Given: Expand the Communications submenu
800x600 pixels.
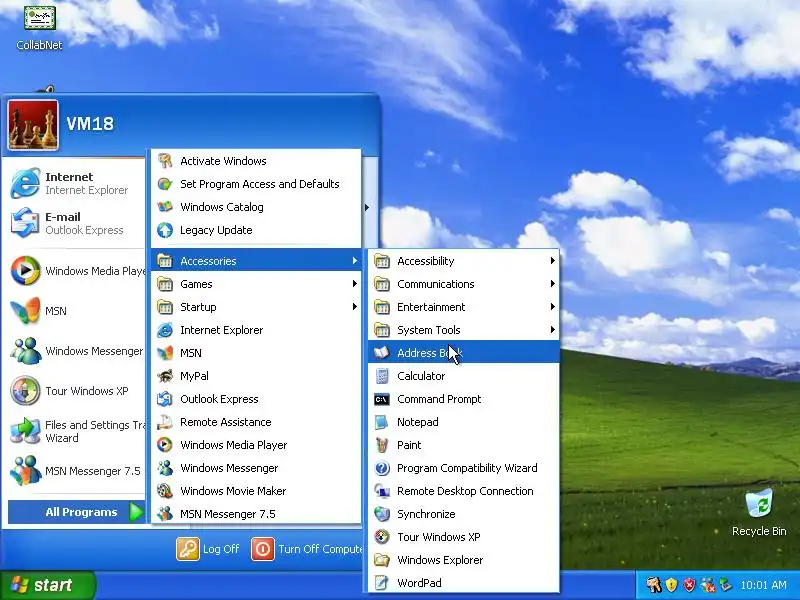Looking at the screenshot, I should (x=463, y=284).
